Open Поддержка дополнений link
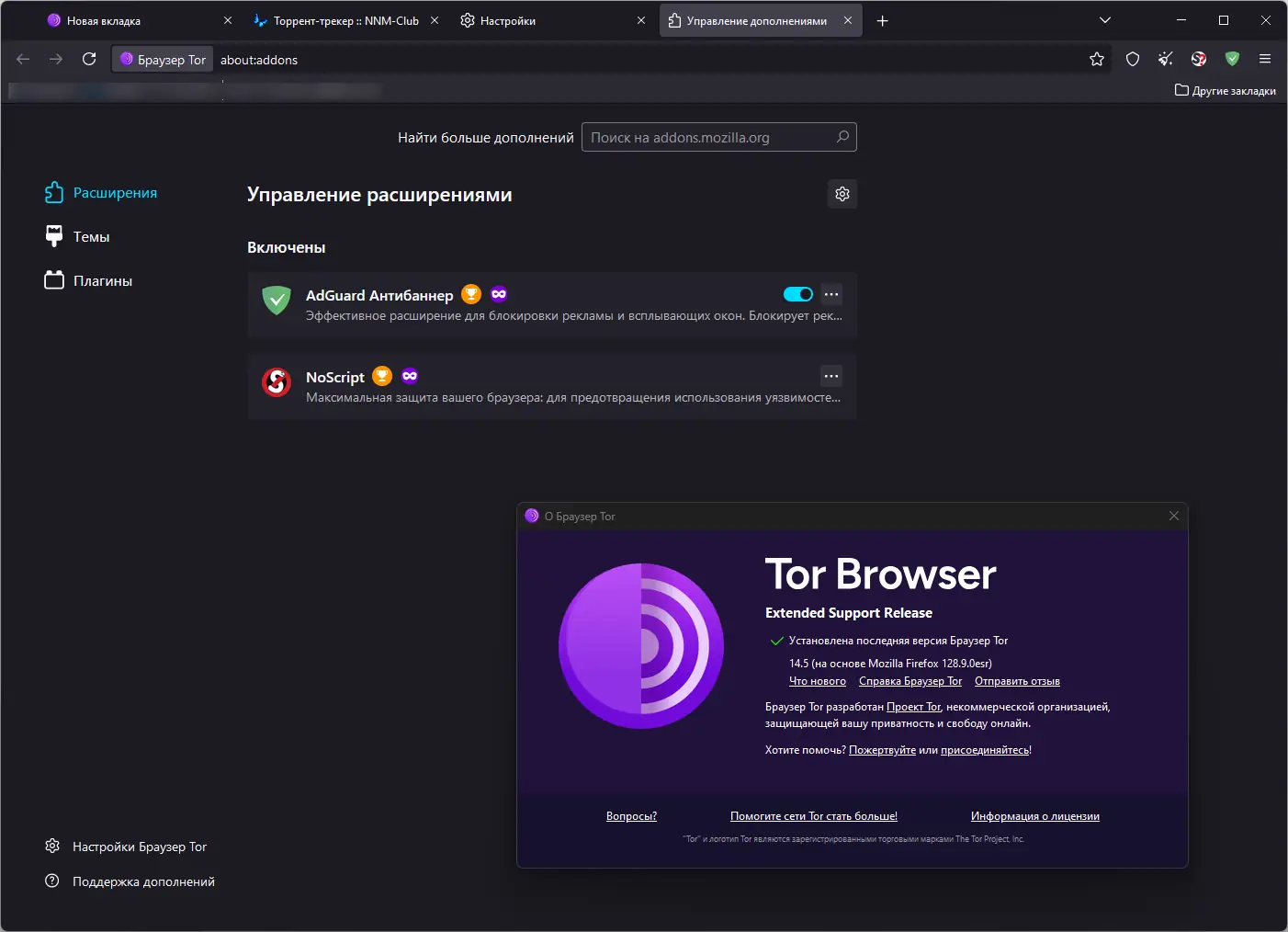This screenshot has height=932, width=1288. tap(130, 881)
